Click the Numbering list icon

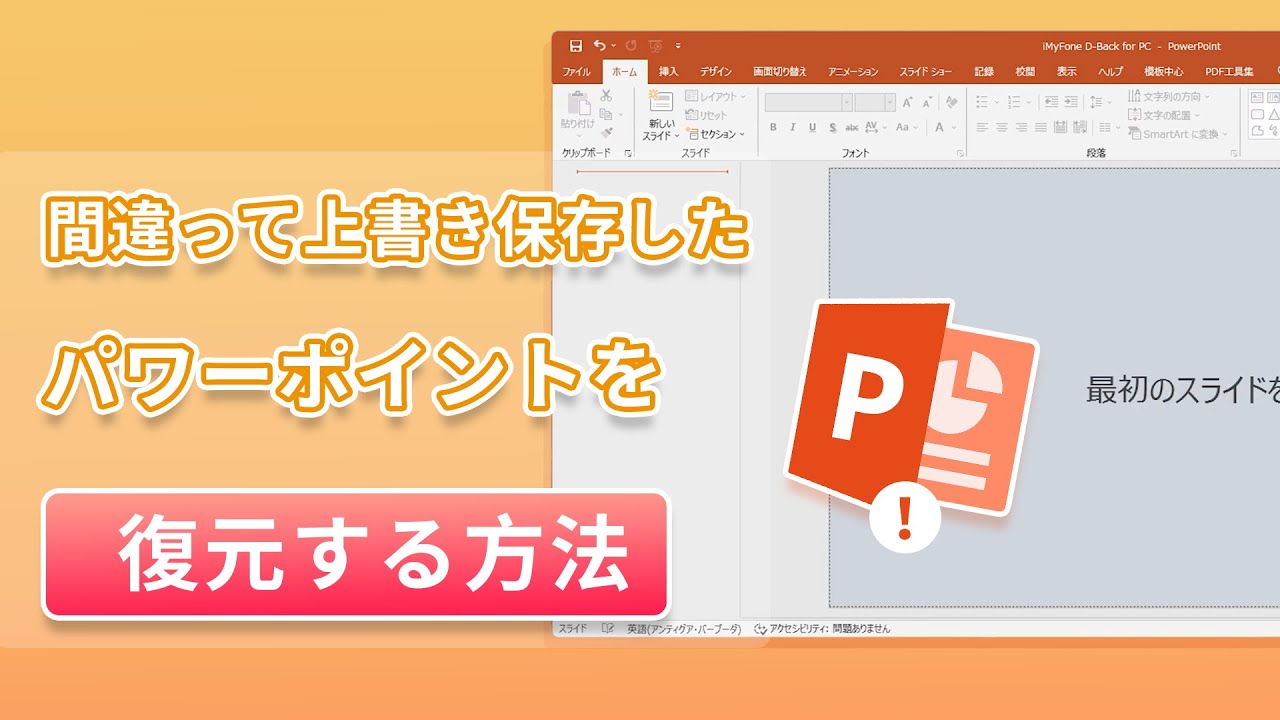point(1014,101)
